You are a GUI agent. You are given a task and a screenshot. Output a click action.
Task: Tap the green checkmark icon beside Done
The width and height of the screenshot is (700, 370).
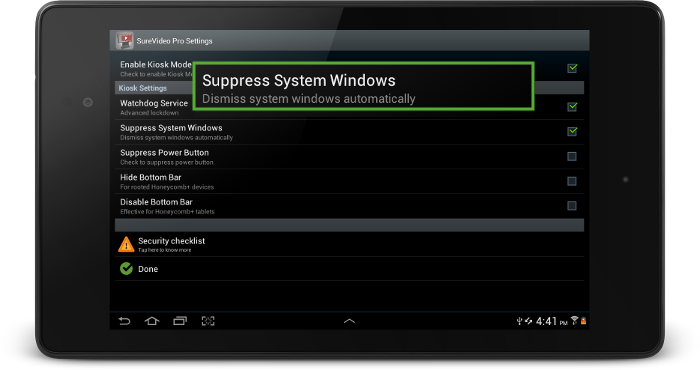click(126, 269)
